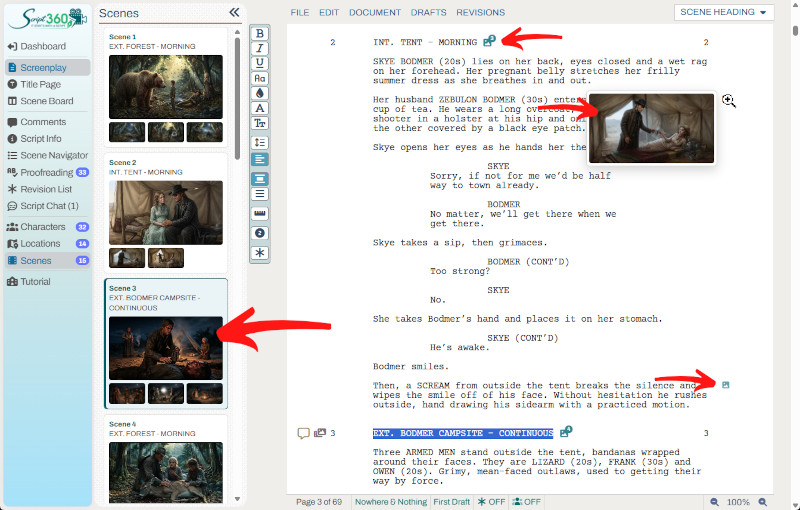Click the asterisk revision mark tool
Image resolution: width=800 pixels, height=510 pixels.
point(260,253)
